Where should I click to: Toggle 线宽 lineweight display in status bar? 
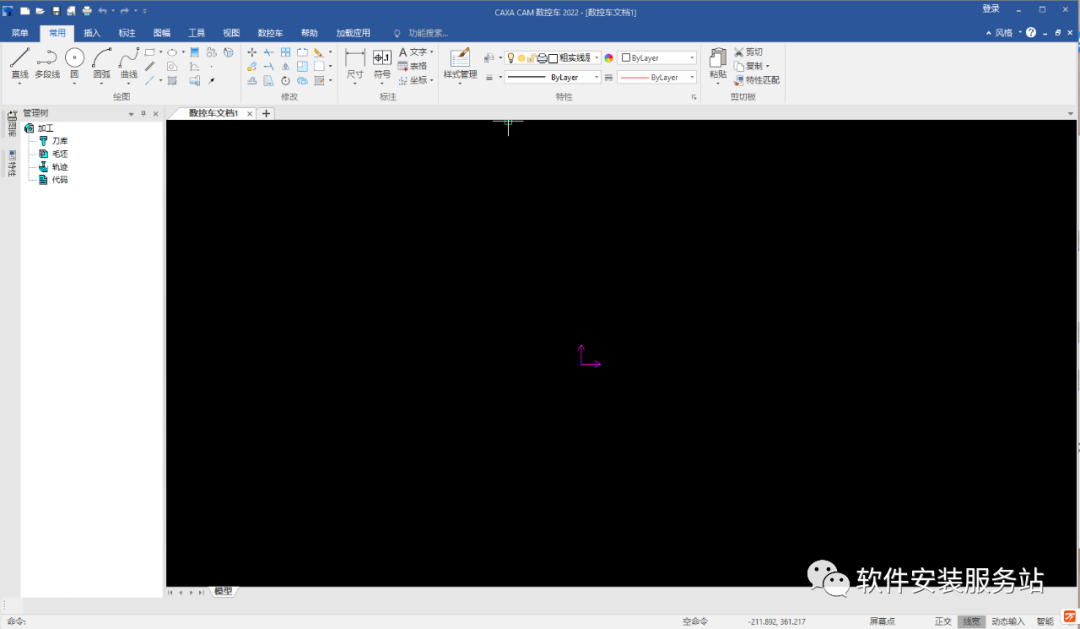971,621
